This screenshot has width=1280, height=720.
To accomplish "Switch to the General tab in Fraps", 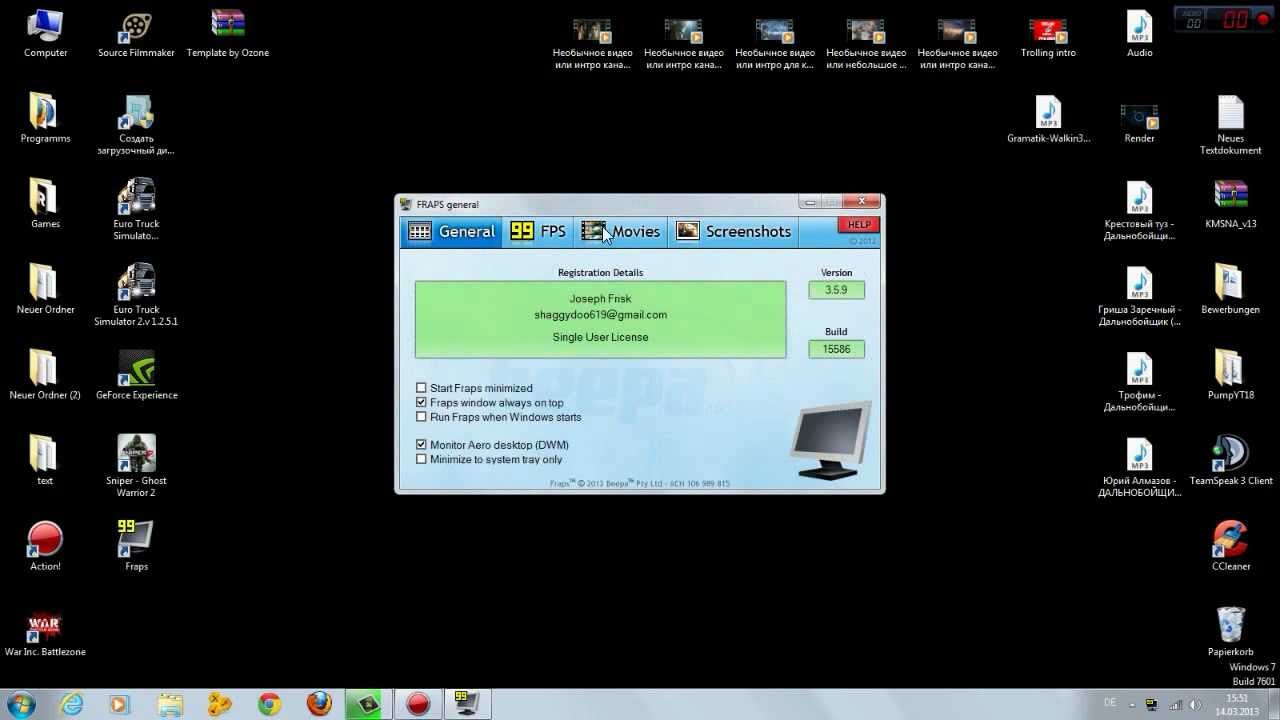I will pyautogui.click(x=451, y=231).
